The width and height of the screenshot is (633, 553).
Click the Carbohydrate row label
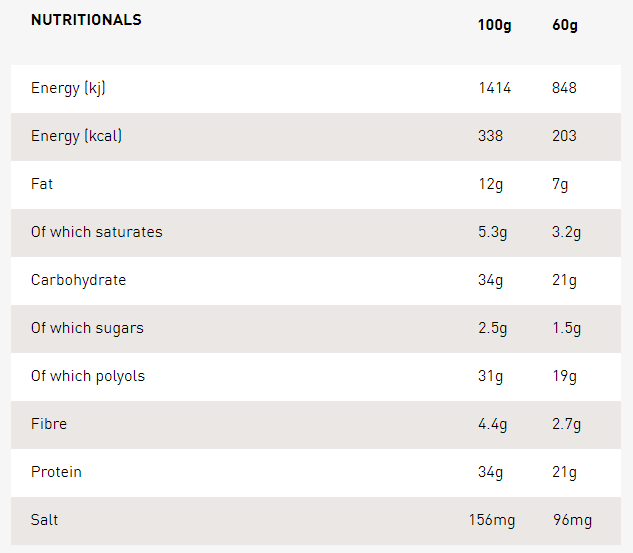point(78,280)
